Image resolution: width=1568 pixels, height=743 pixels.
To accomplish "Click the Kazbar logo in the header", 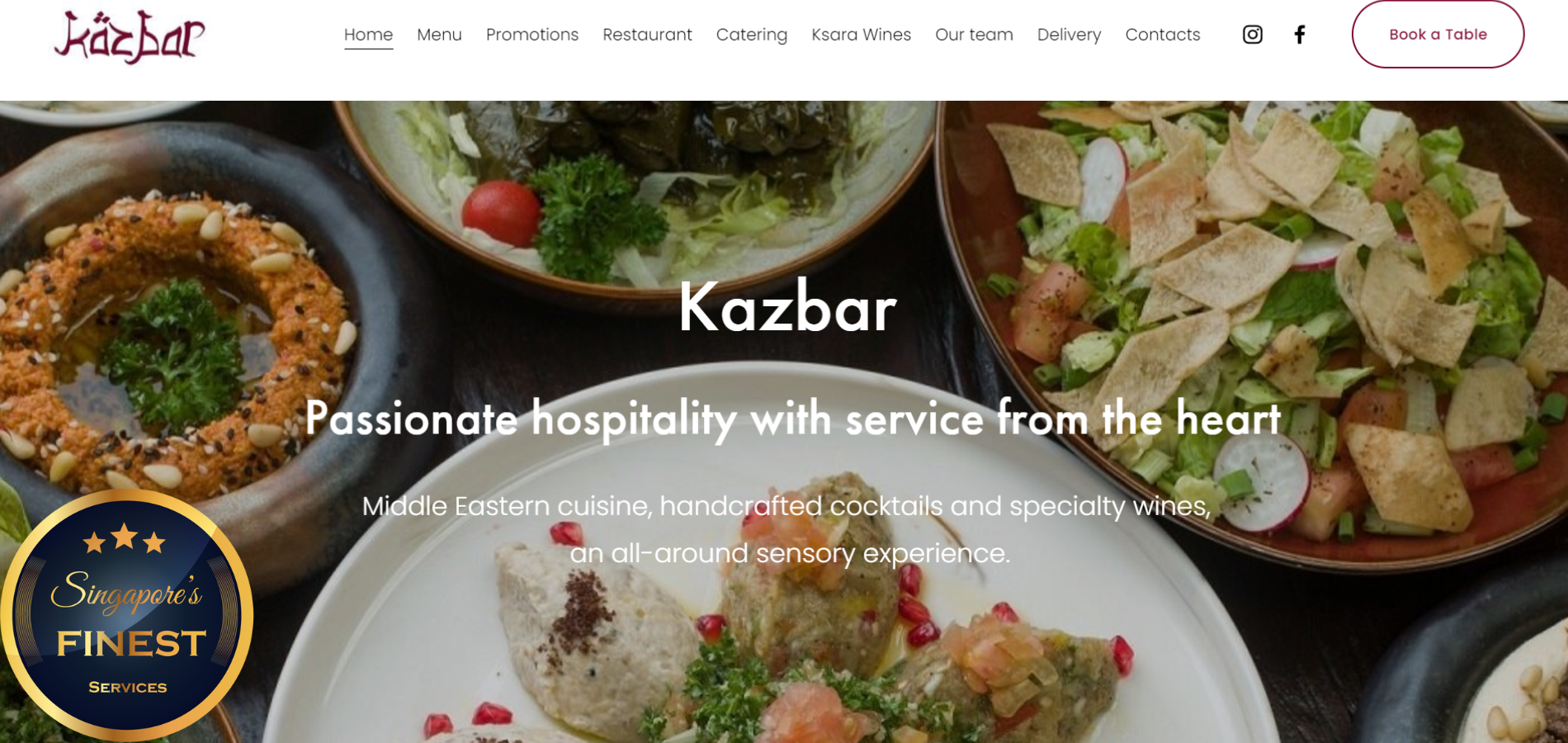I will (130, 36).
